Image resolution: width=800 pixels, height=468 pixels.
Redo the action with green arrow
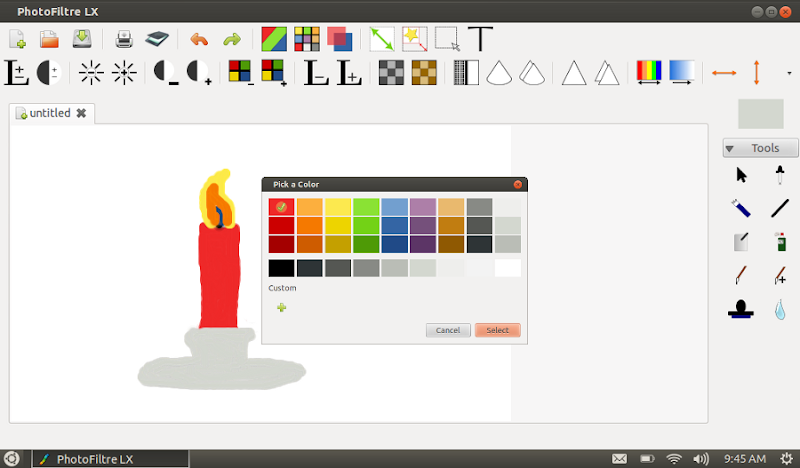[232, 39]
